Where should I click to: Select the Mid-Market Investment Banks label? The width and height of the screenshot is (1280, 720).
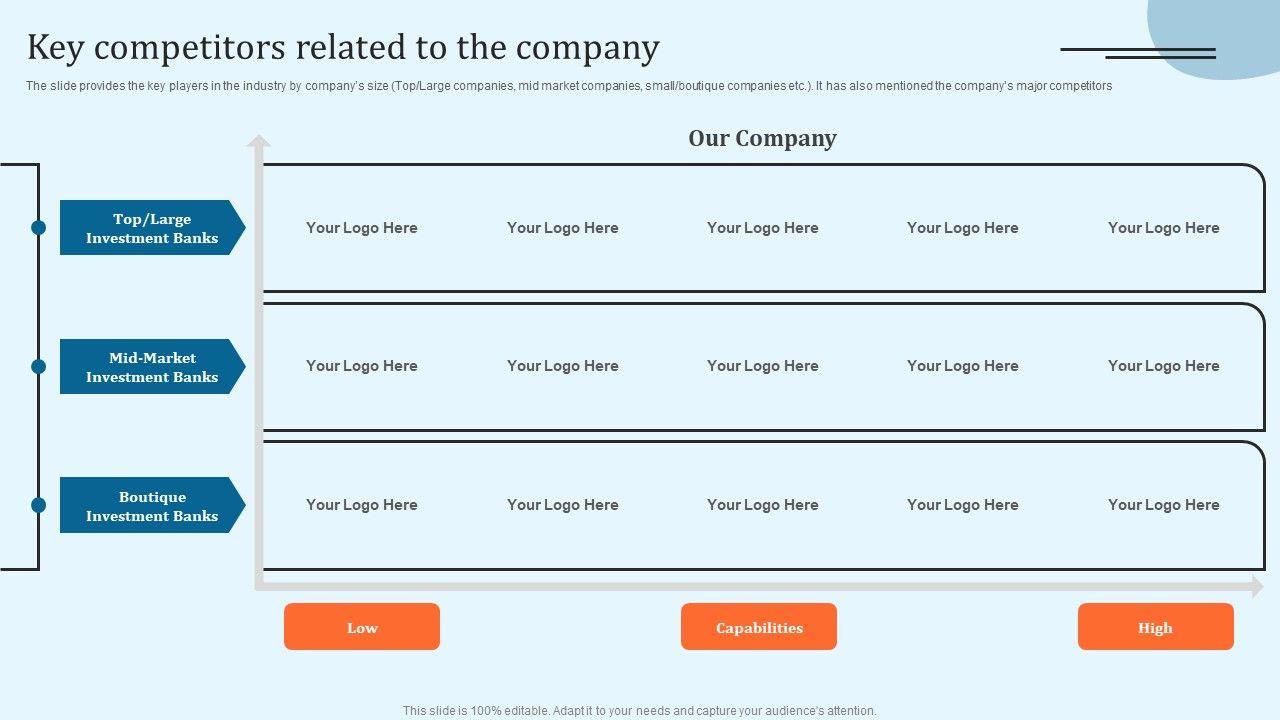[x=152, y=367]
